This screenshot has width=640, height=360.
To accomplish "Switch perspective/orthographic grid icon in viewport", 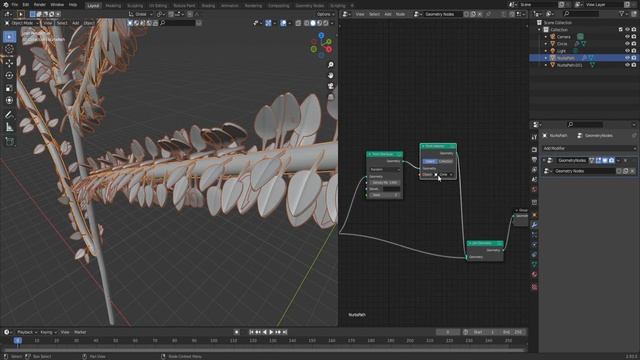I will tap(331, 97).
